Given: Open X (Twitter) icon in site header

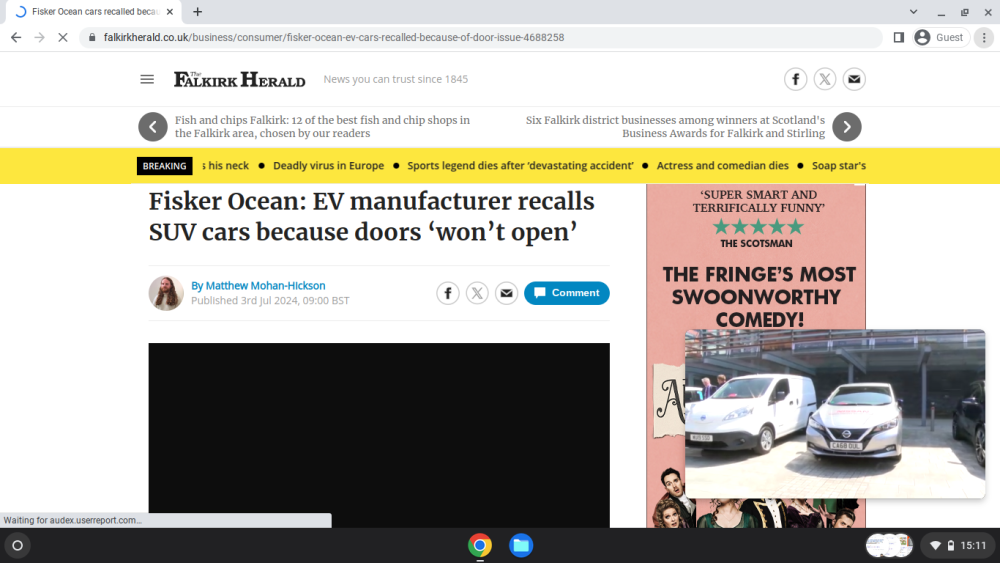Looking at the screenshot, I should 825,79.
